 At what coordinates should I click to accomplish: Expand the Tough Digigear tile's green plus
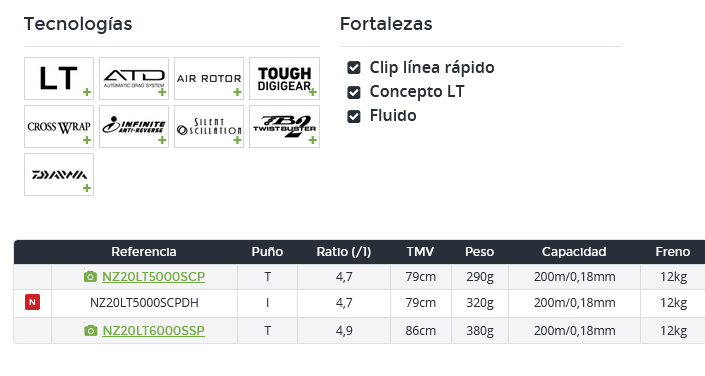pyautogui.click(x=313, y=92)
